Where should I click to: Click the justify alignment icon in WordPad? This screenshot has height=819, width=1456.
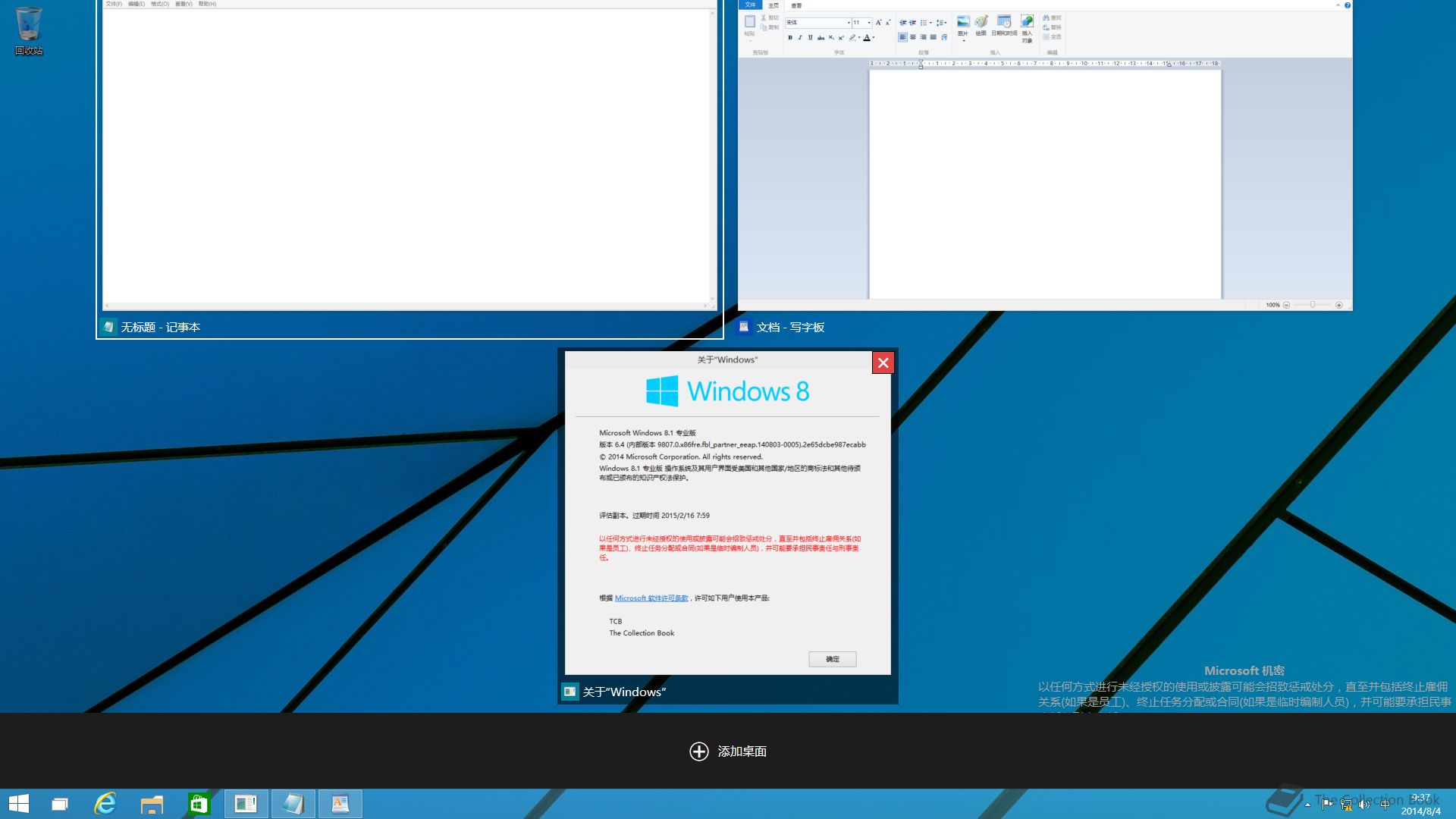coord(934,37)
